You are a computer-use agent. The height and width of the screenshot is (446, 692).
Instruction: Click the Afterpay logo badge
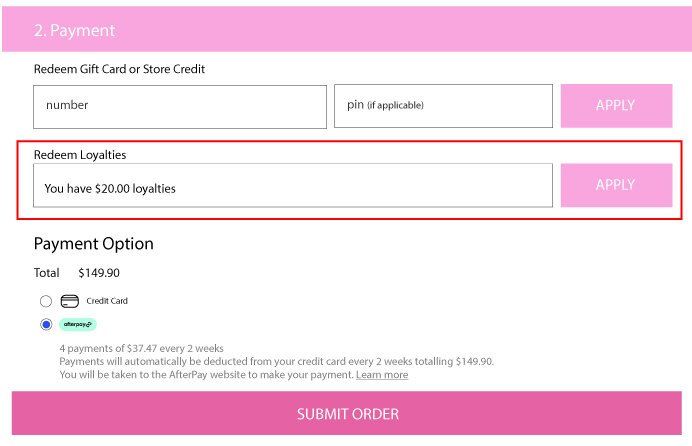click(78, 324)
